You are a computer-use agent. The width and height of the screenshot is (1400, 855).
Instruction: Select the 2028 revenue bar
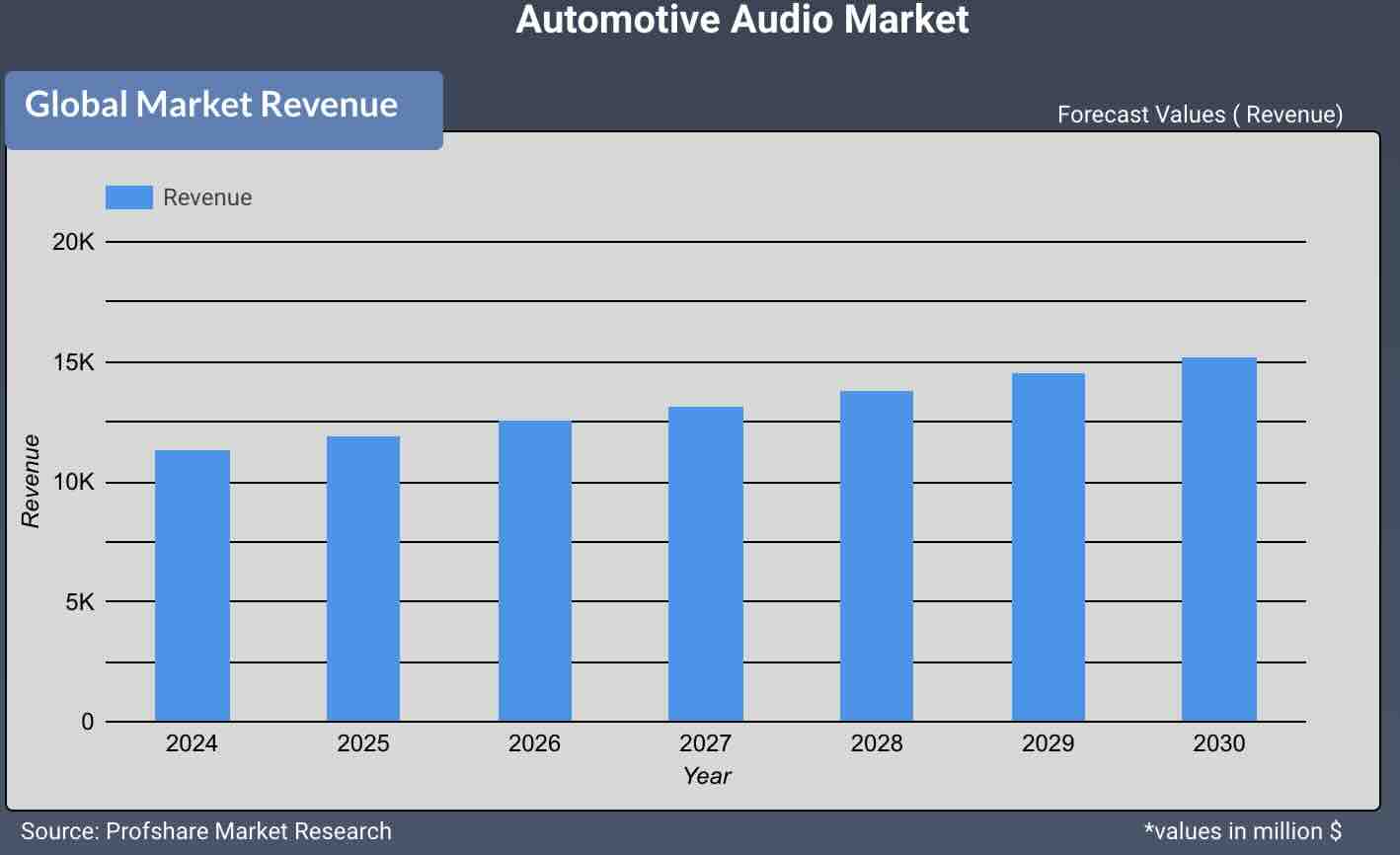[x=877, y=556]
